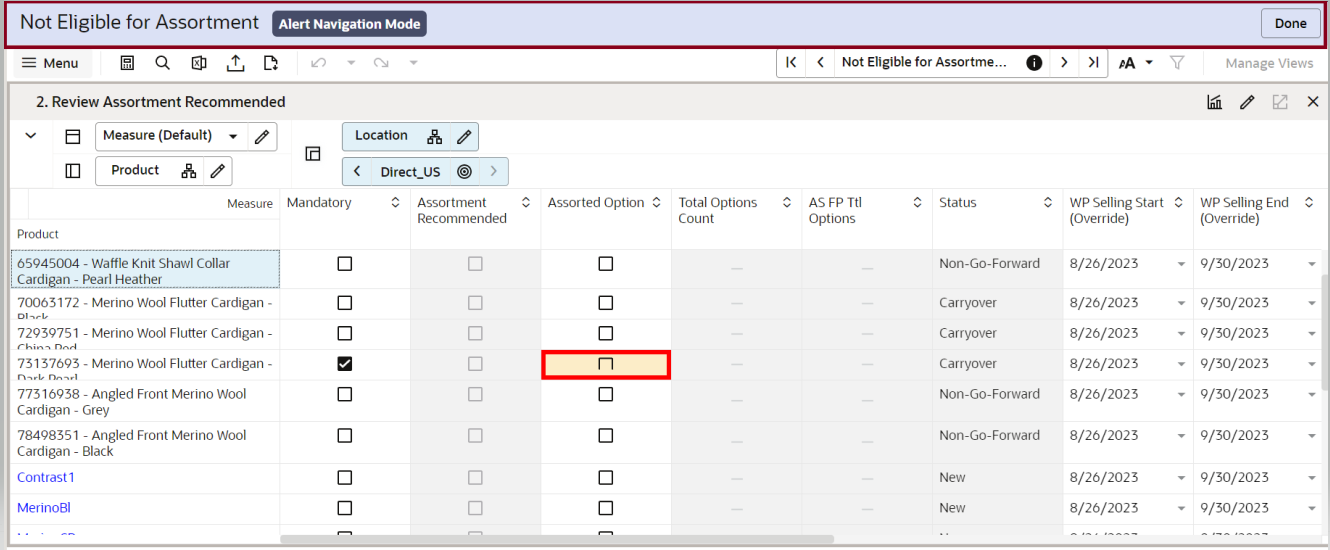Click the horizontal scrollbar at the grid bottom
Viewport: 1330px width, 550px height.
pos(556,539)
